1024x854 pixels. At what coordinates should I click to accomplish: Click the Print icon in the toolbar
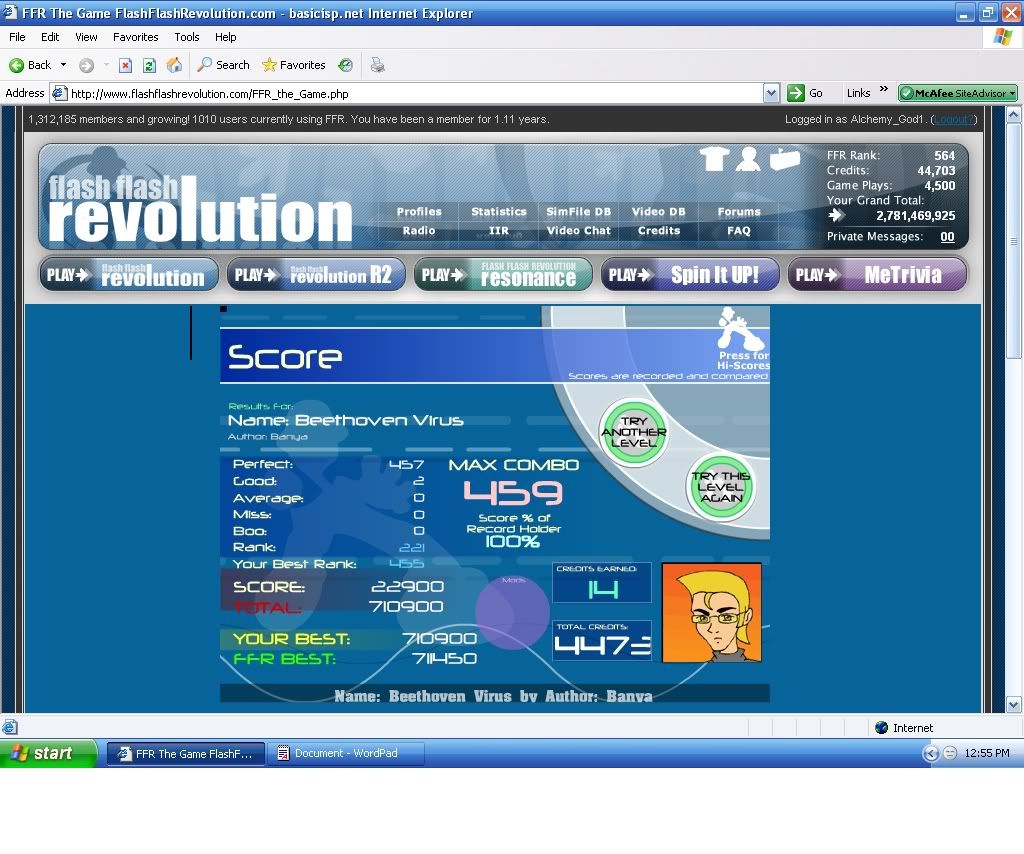click(x=378, y=65)
